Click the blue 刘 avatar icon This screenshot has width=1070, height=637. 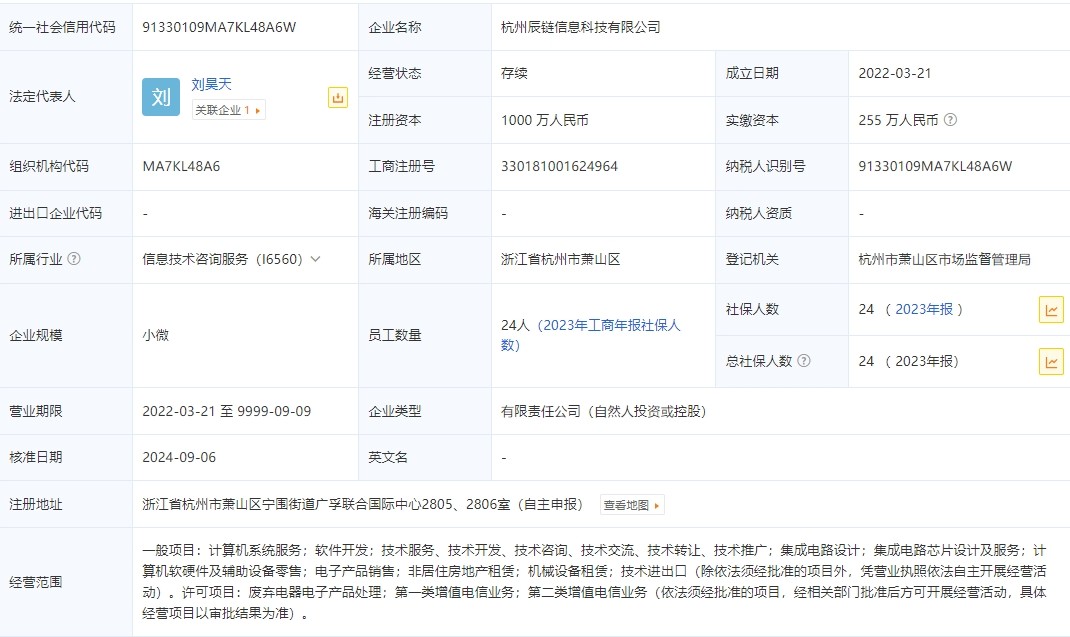tap(161, 97)
